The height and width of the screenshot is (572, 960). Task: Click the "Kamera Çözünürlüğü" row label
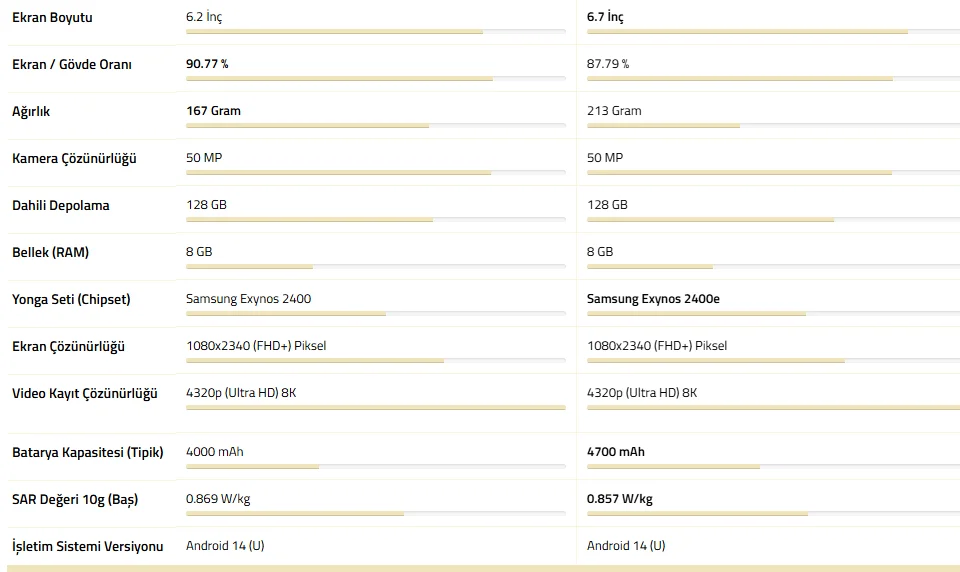[74, 159]
